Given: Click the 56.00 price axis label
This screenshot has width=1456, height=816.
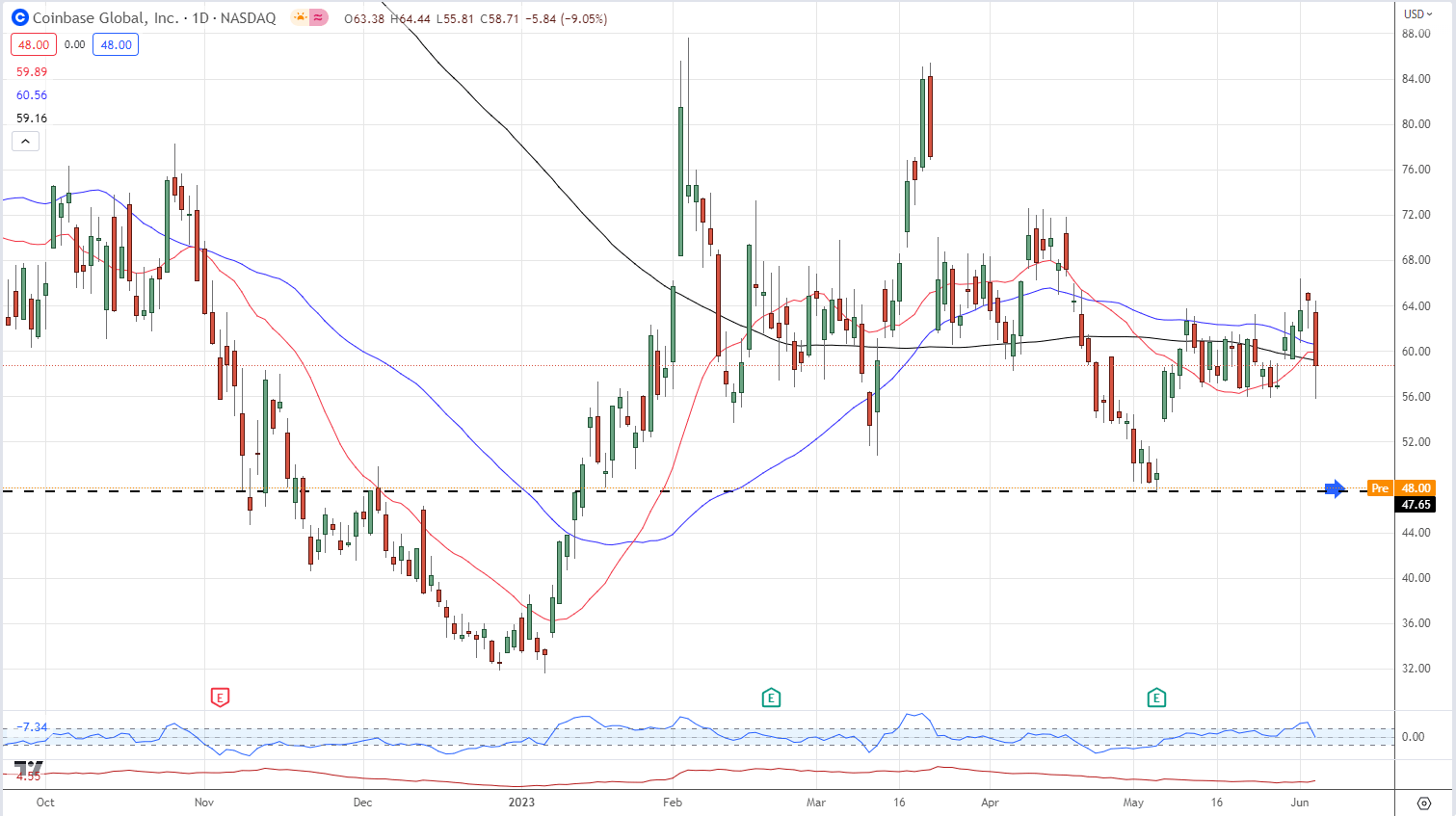Looking at the screenshot, I should click(x=1416, y=397).
